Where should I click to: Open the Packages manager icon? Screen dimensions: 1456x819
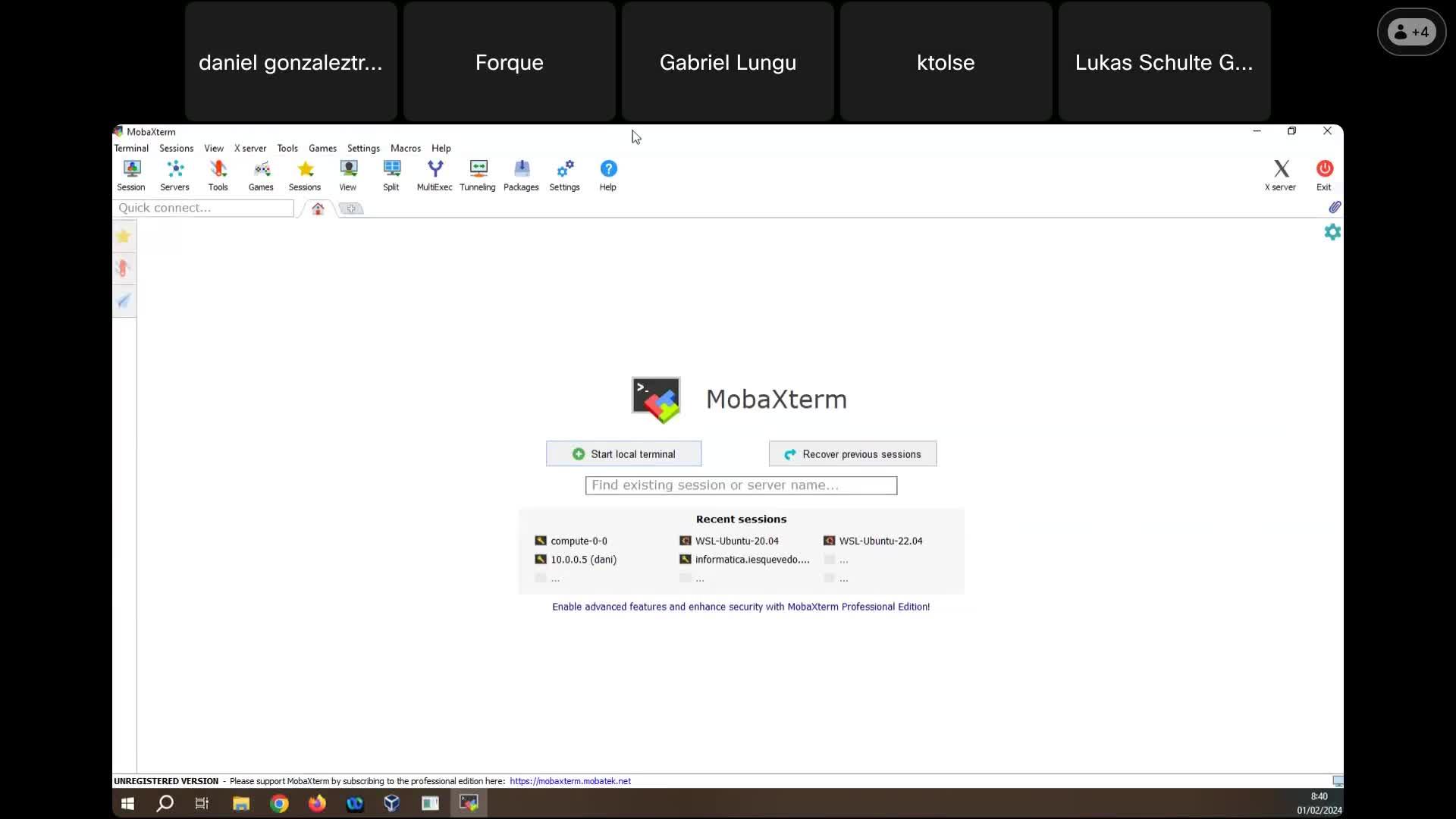[521, 174]
